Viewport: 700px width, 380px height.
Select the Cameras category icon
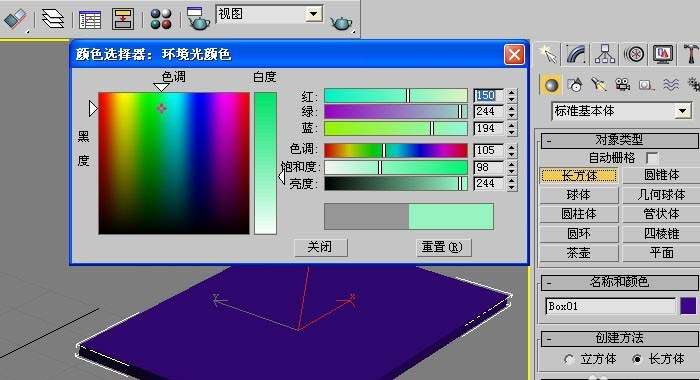tap(622, 84)
